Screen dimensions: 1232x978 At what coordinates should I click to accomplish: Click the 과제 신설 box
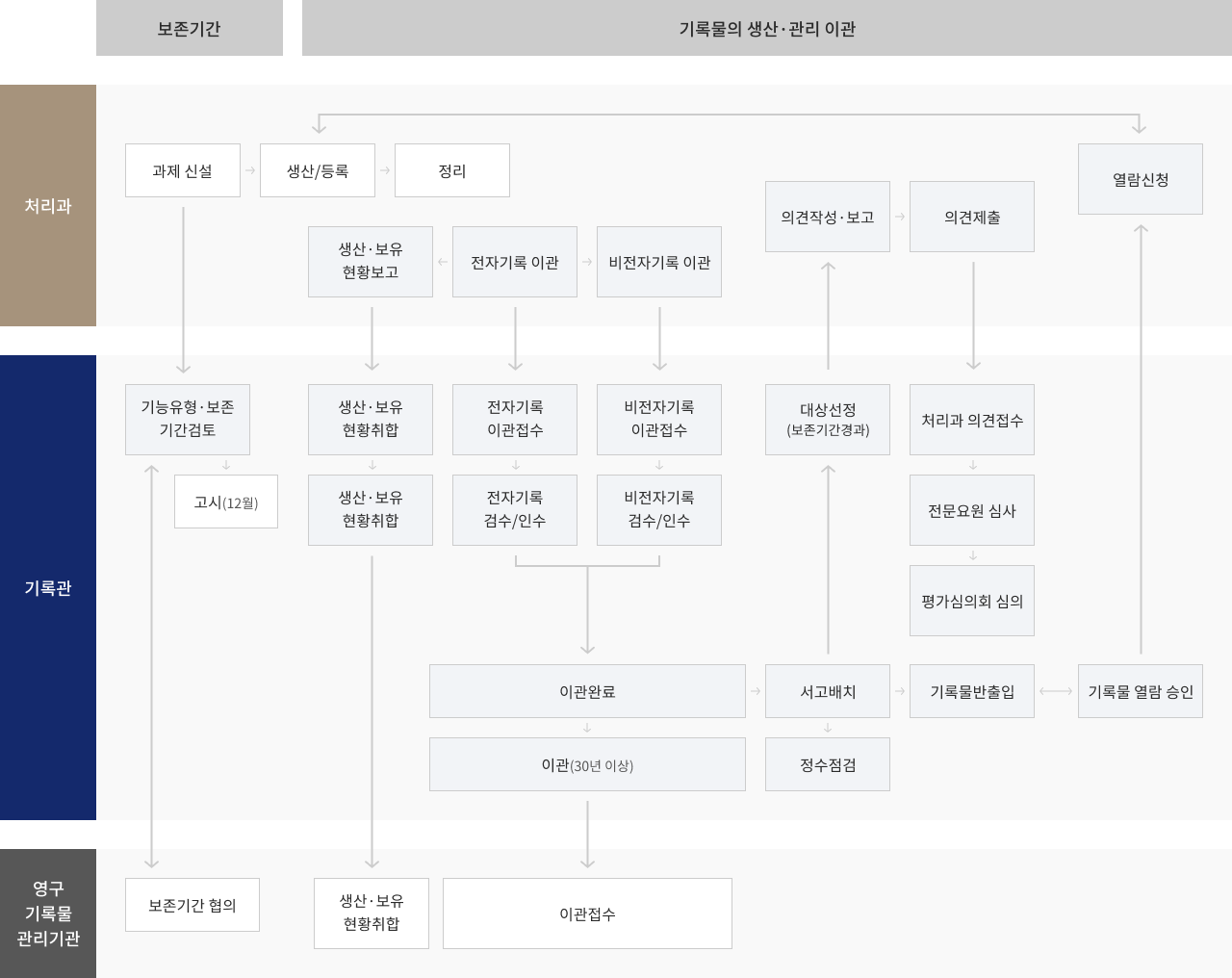(182, 170)
